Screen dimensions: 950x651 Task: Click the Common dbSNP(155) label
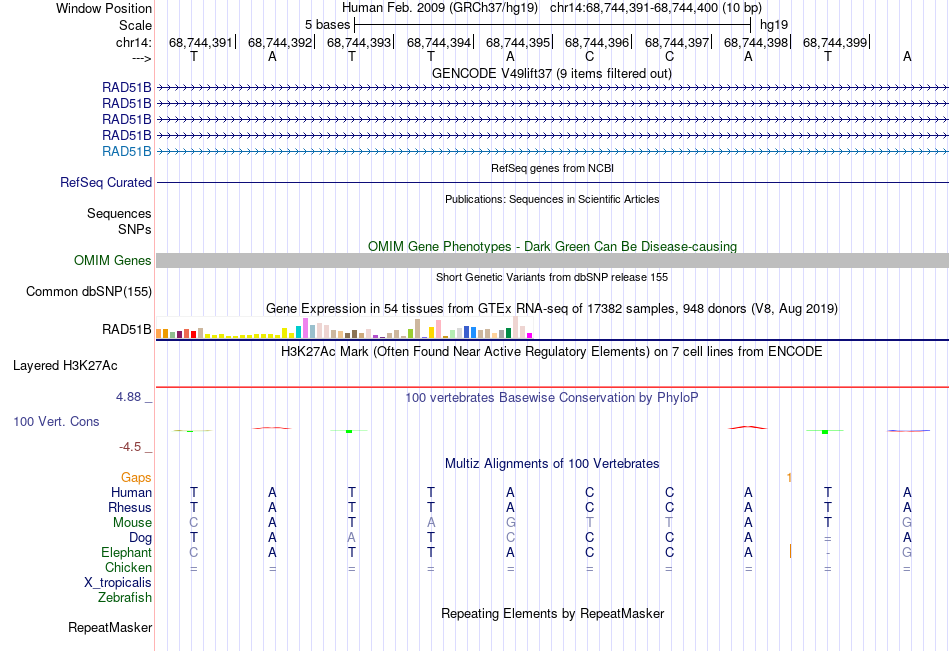coord(88,292)
